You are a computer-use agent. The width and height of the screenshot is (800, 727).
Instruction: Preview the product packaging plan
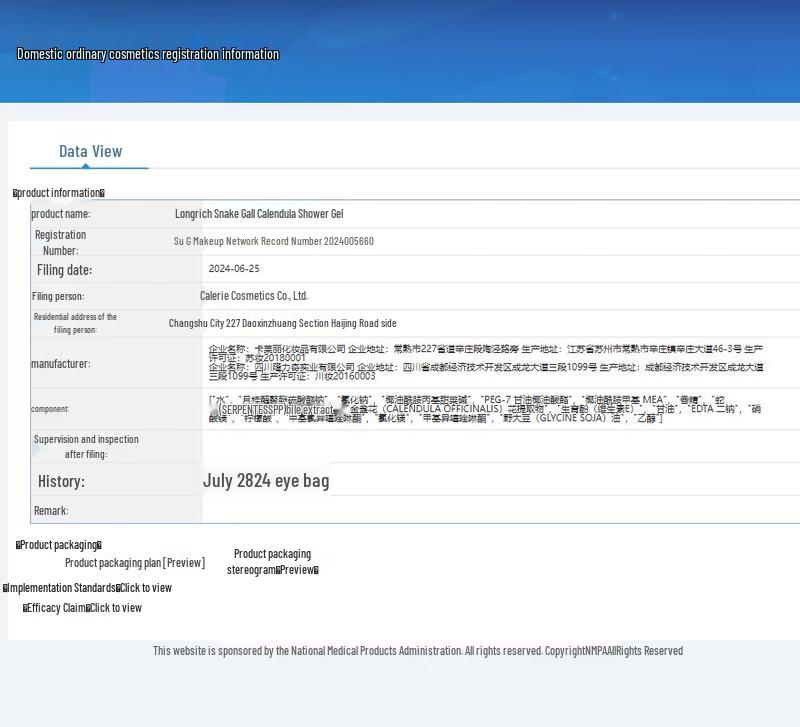coord(184,563)
